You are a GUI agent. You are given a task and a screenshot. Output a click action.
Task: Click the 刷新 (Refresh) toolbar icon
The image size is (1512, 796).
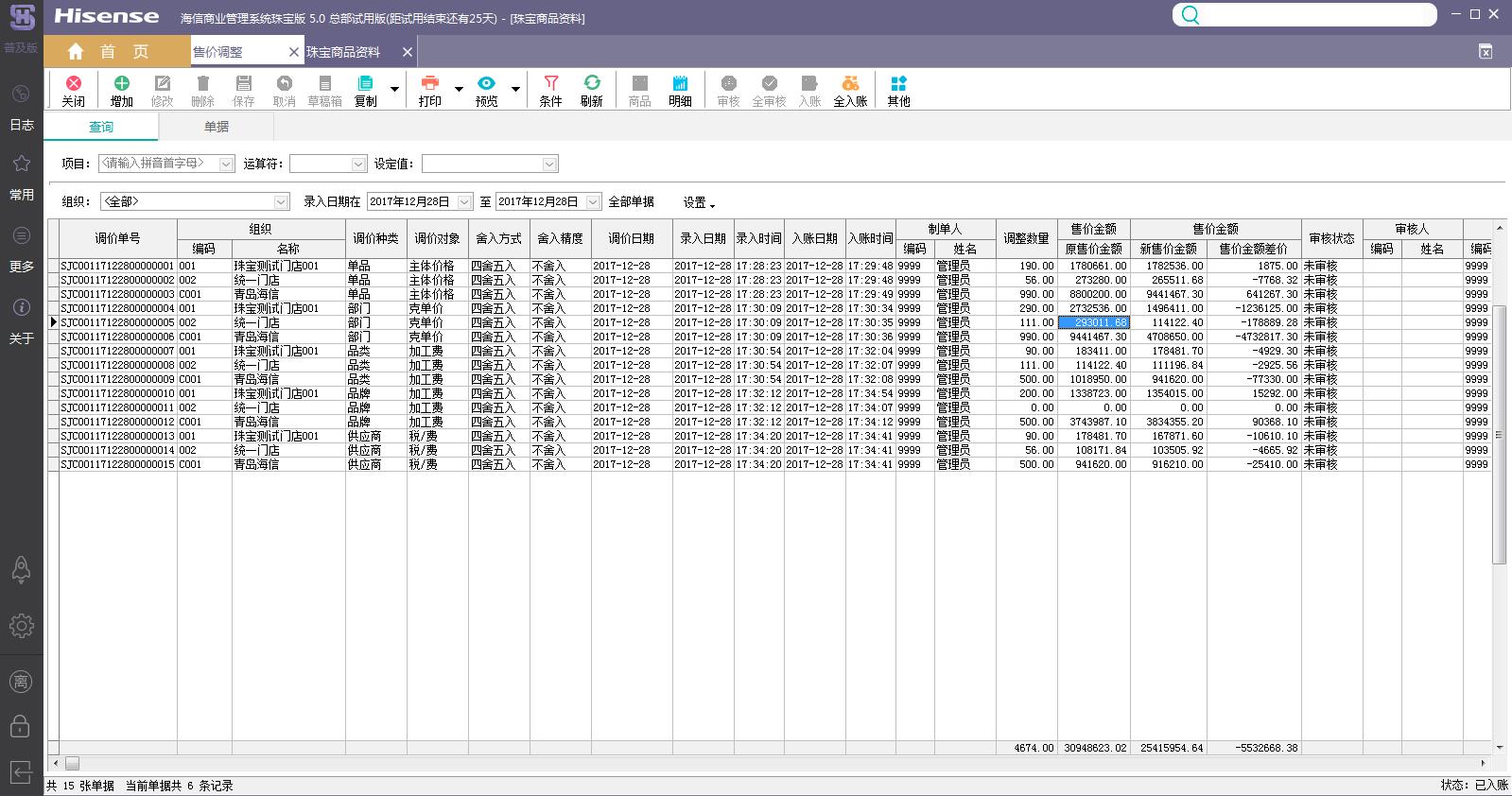coord(591,90)
